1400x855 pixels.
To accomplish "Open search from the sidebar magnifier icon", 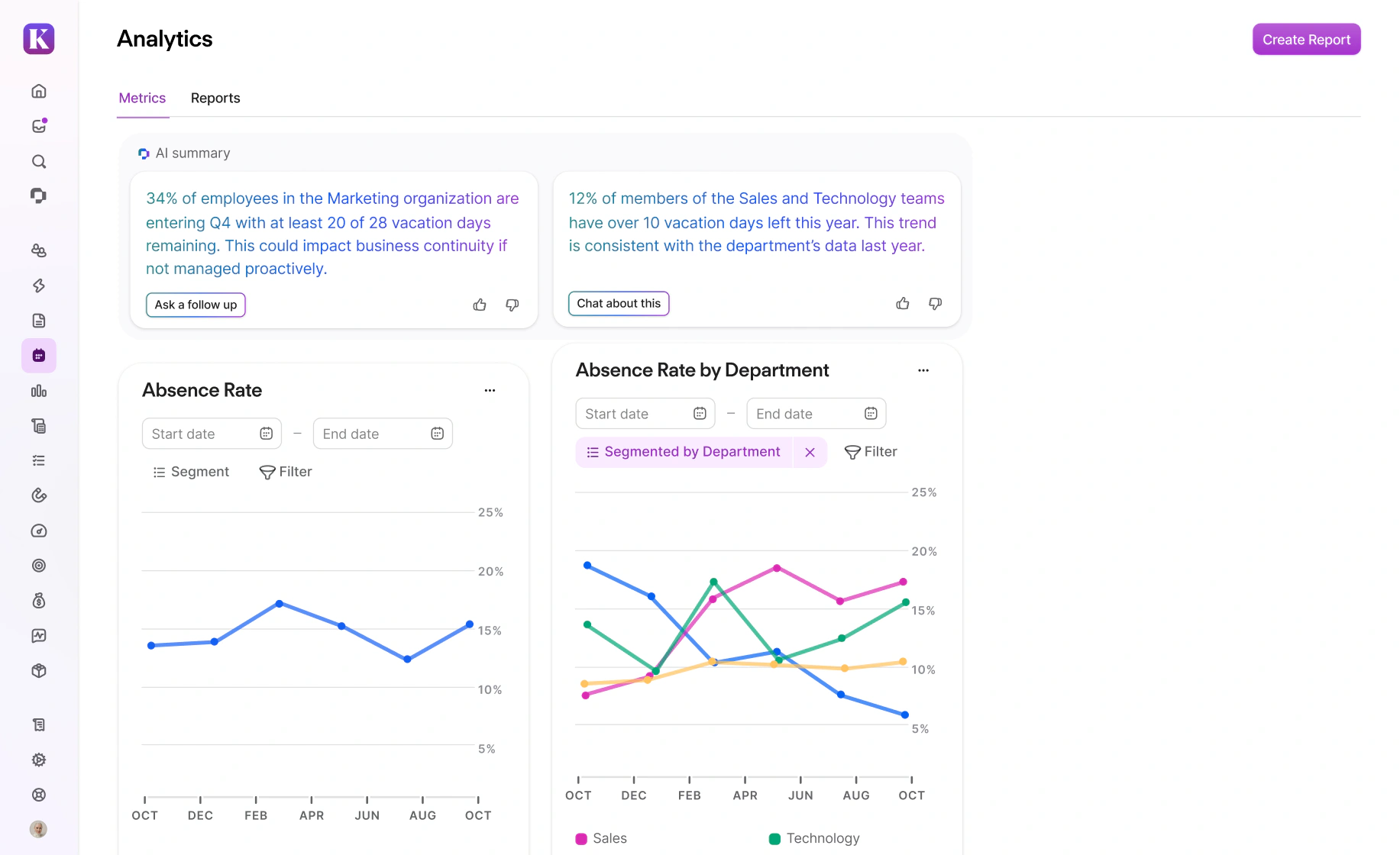I will click(x=39, y=162).
